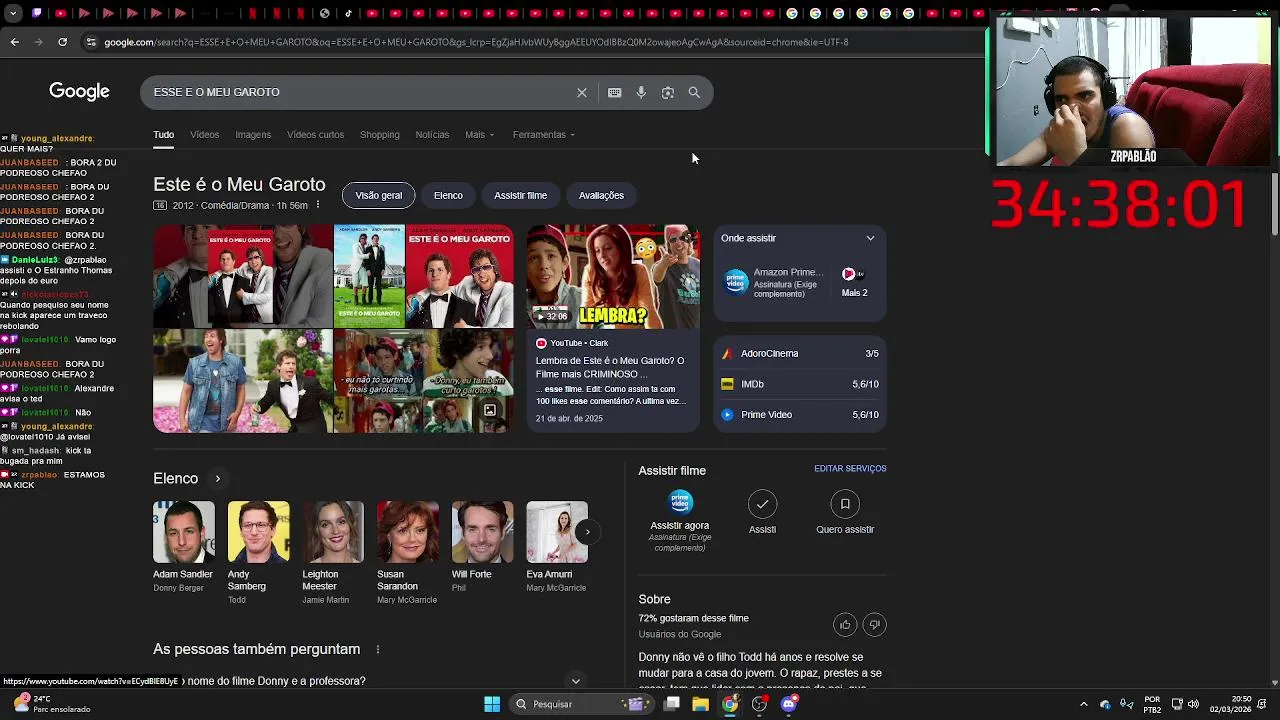This screenshot has width=1280, height=720.
Task: Open the Ferramentas dropdown
Action: point(543,134)
